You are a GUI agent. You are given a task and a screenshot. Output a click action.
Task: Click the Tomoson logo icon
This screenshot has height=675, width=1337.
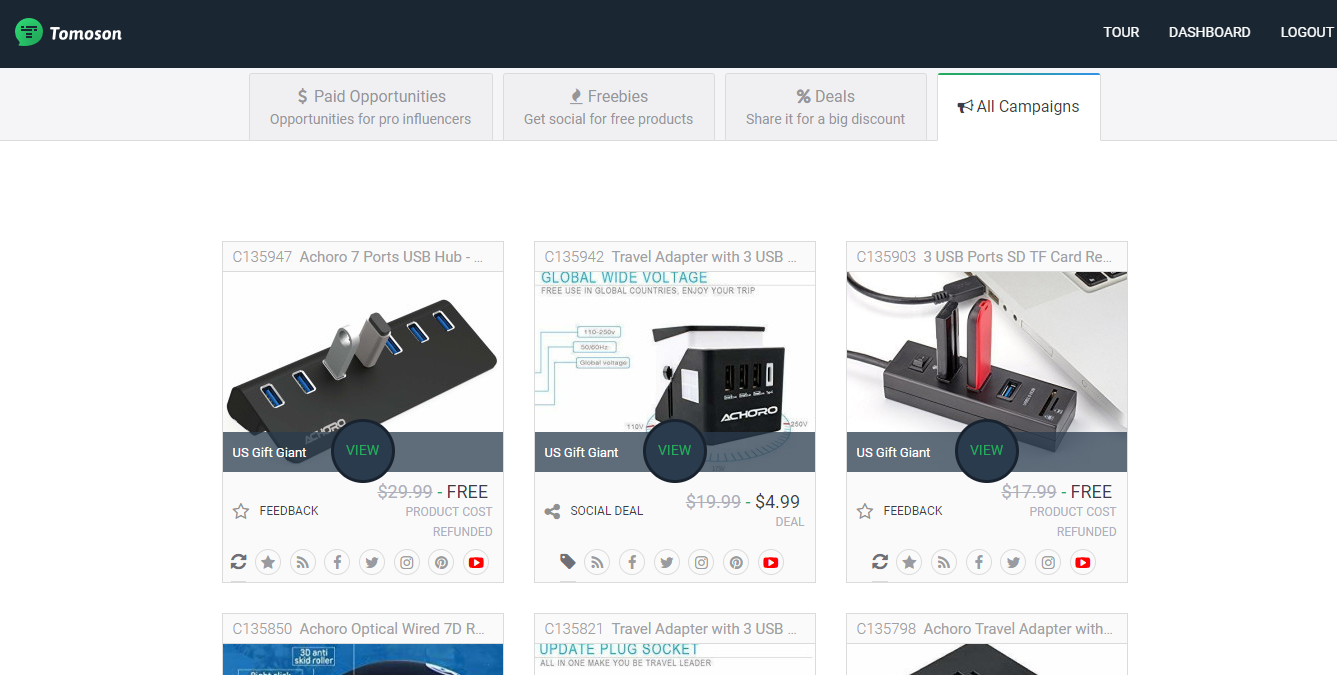pyautogui.click(x=29, y=32)
